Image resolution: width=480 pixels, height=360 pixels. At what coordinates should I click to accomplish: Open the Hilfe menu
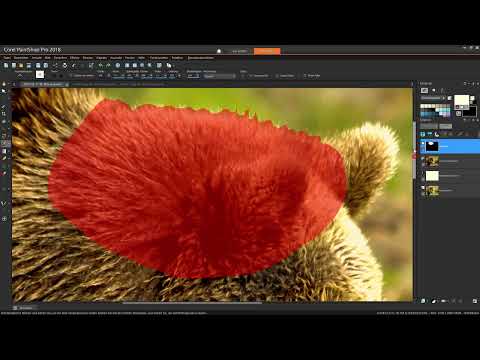[141, 58]
